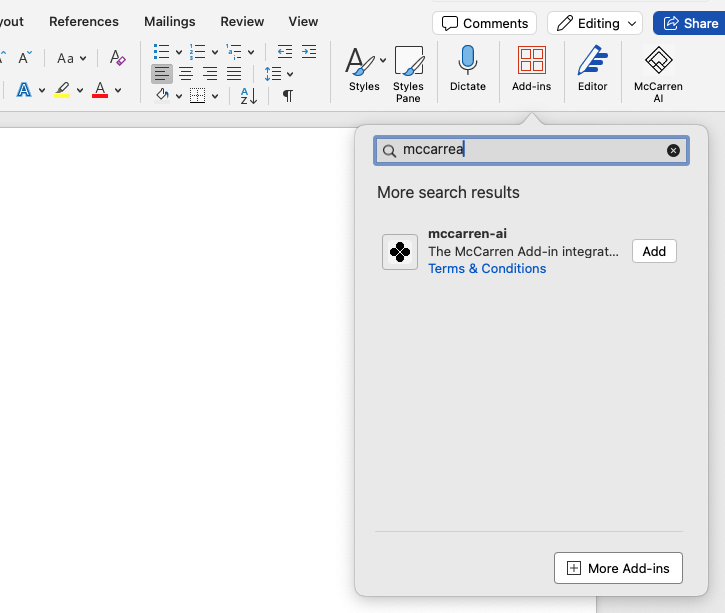This screenshot has width=725, height=613.
Task: Toggle Align Right paragraph alignment
Action: (210, 74)
